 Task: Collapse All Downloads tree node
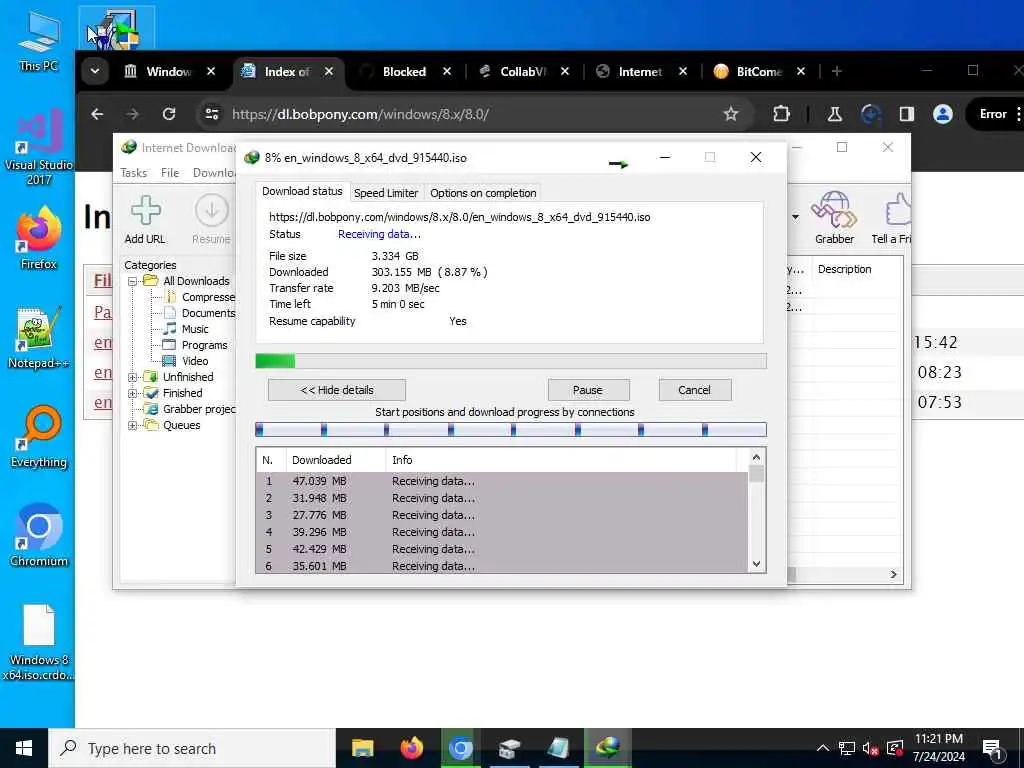pos(133,281)
